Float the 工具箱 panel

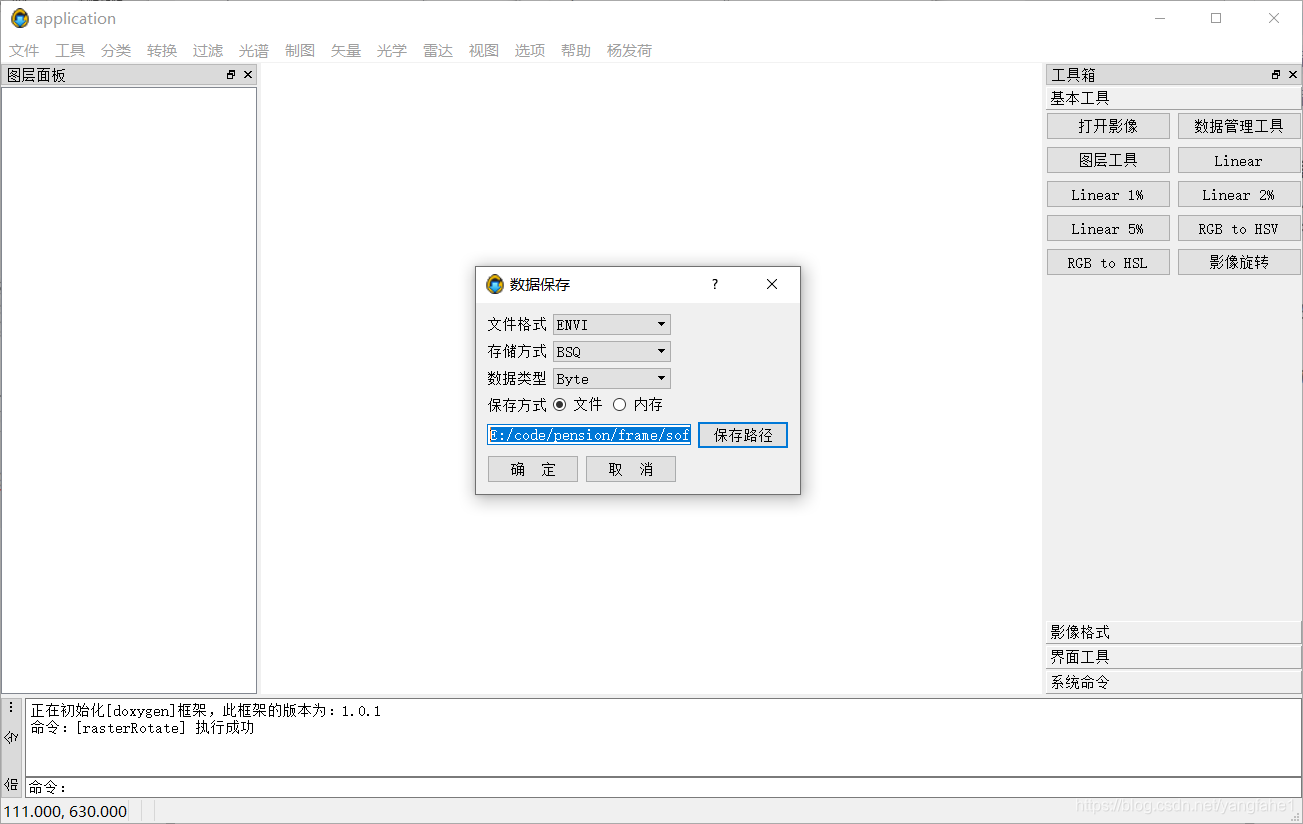pos(1276,75)
